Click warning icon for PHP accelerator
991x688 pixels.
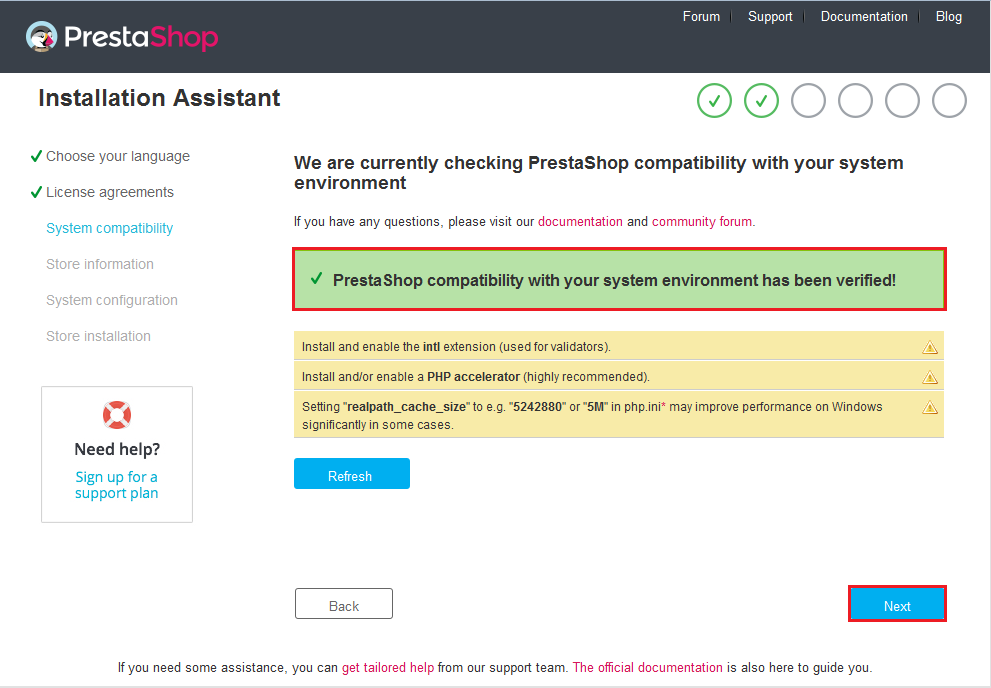[930, 377]
